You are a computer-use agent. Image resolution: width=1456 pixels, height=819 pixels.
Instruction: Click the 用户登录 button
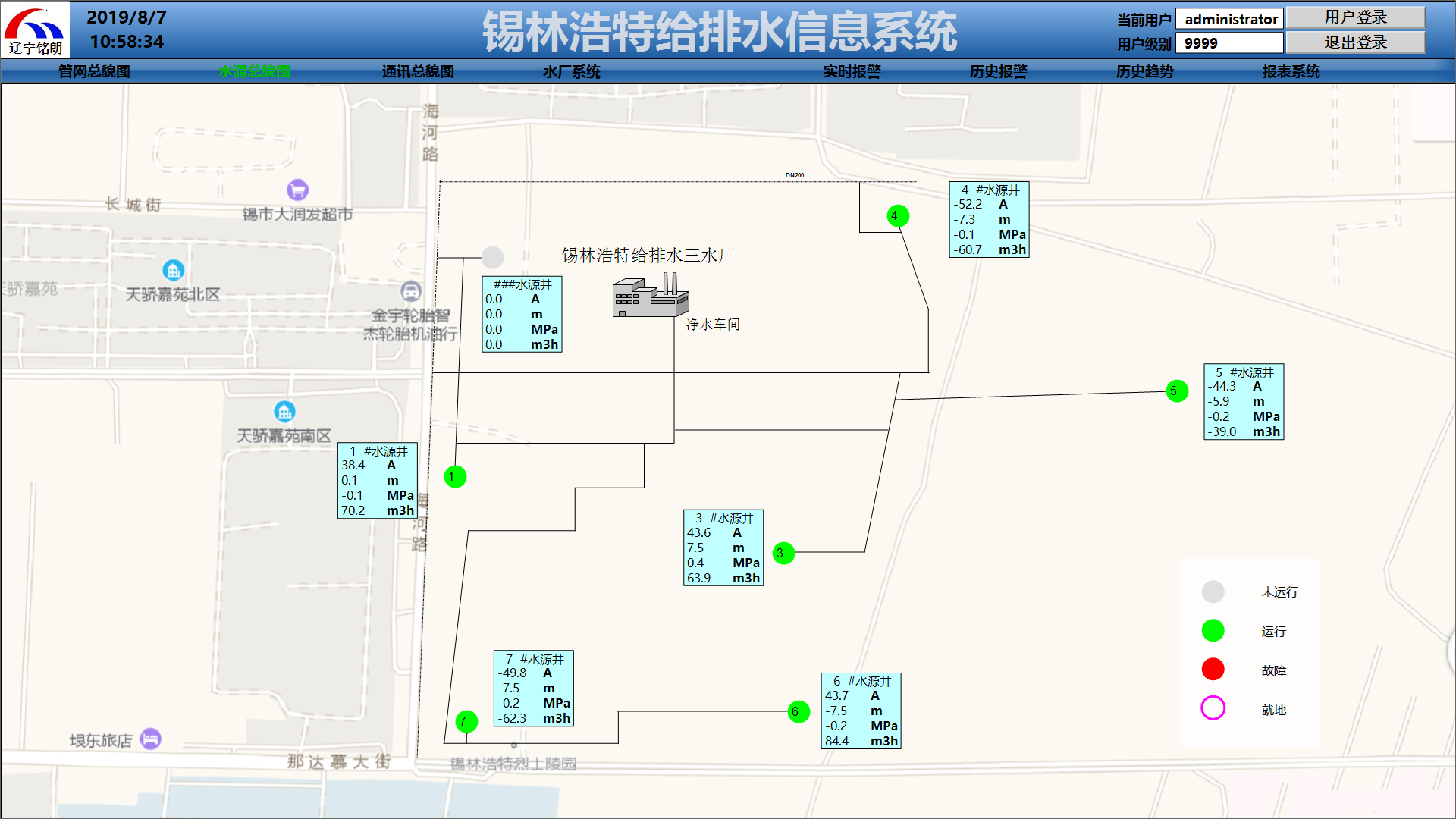click(1355, 17)
